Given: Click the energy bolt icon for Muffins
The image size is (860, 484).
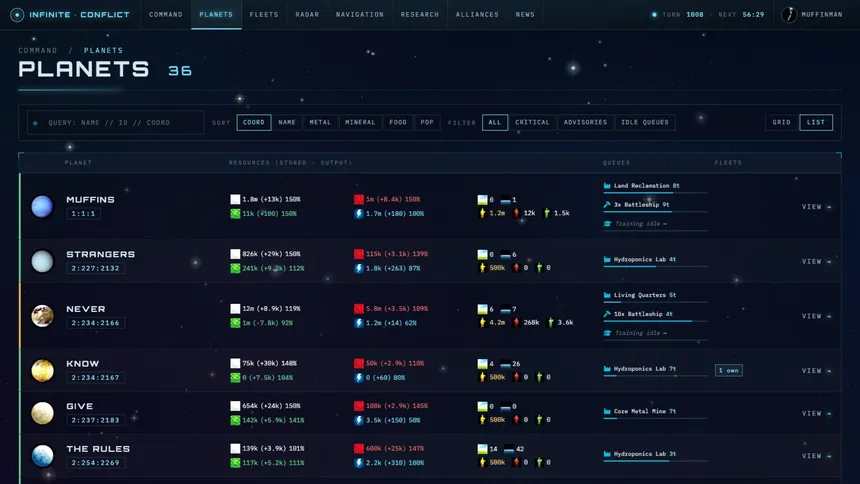Looking at the screenshot, I should coord(359,213).
